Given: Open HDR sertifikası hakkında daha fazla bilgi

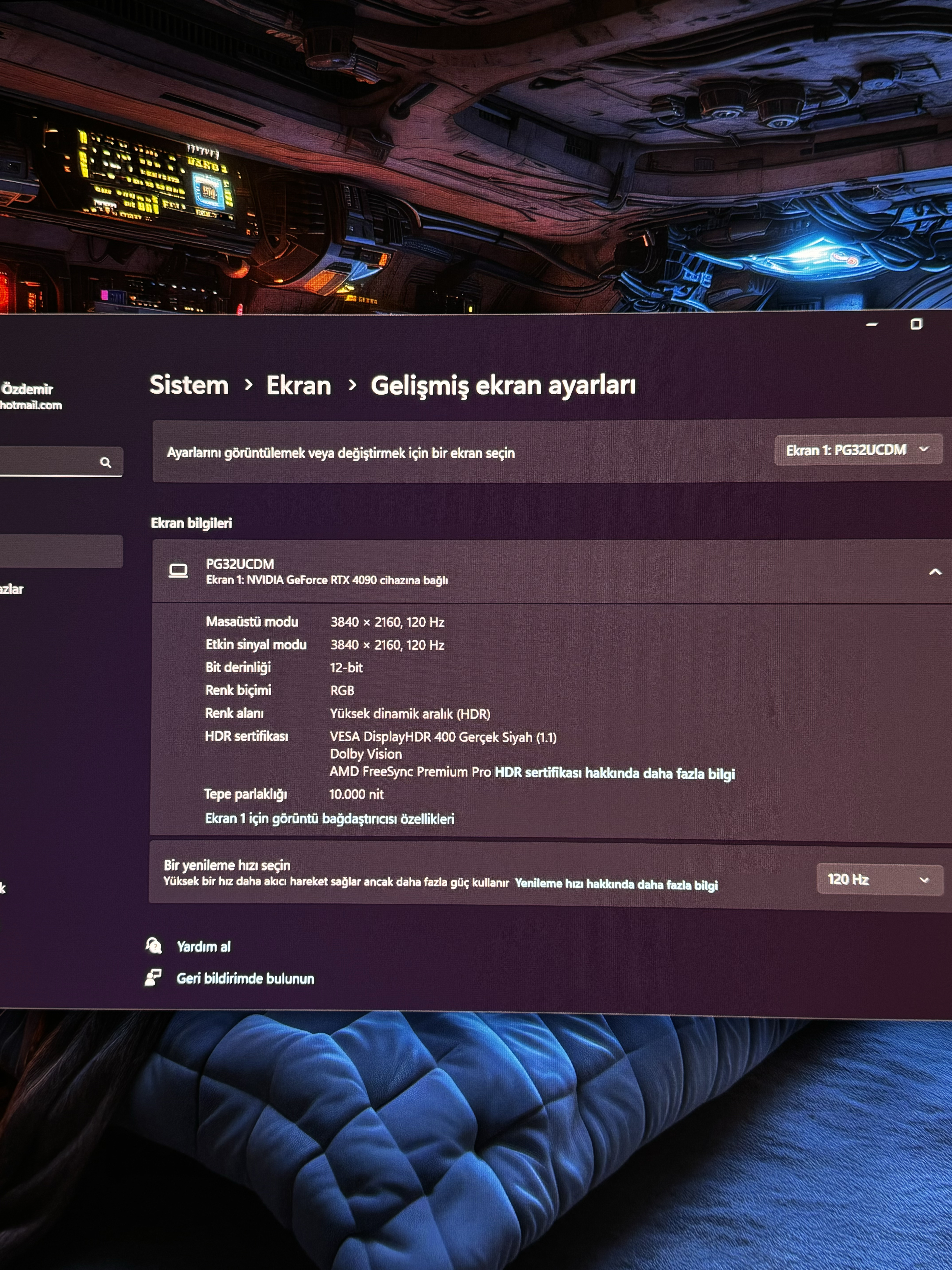Looking at the screenshot, I should (615, 773).
